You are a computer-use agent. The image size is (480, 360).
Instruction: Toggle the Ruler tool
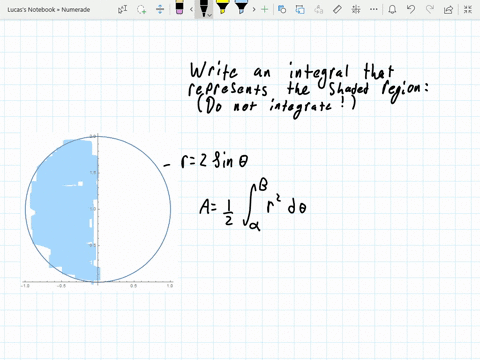pos(337,9)
